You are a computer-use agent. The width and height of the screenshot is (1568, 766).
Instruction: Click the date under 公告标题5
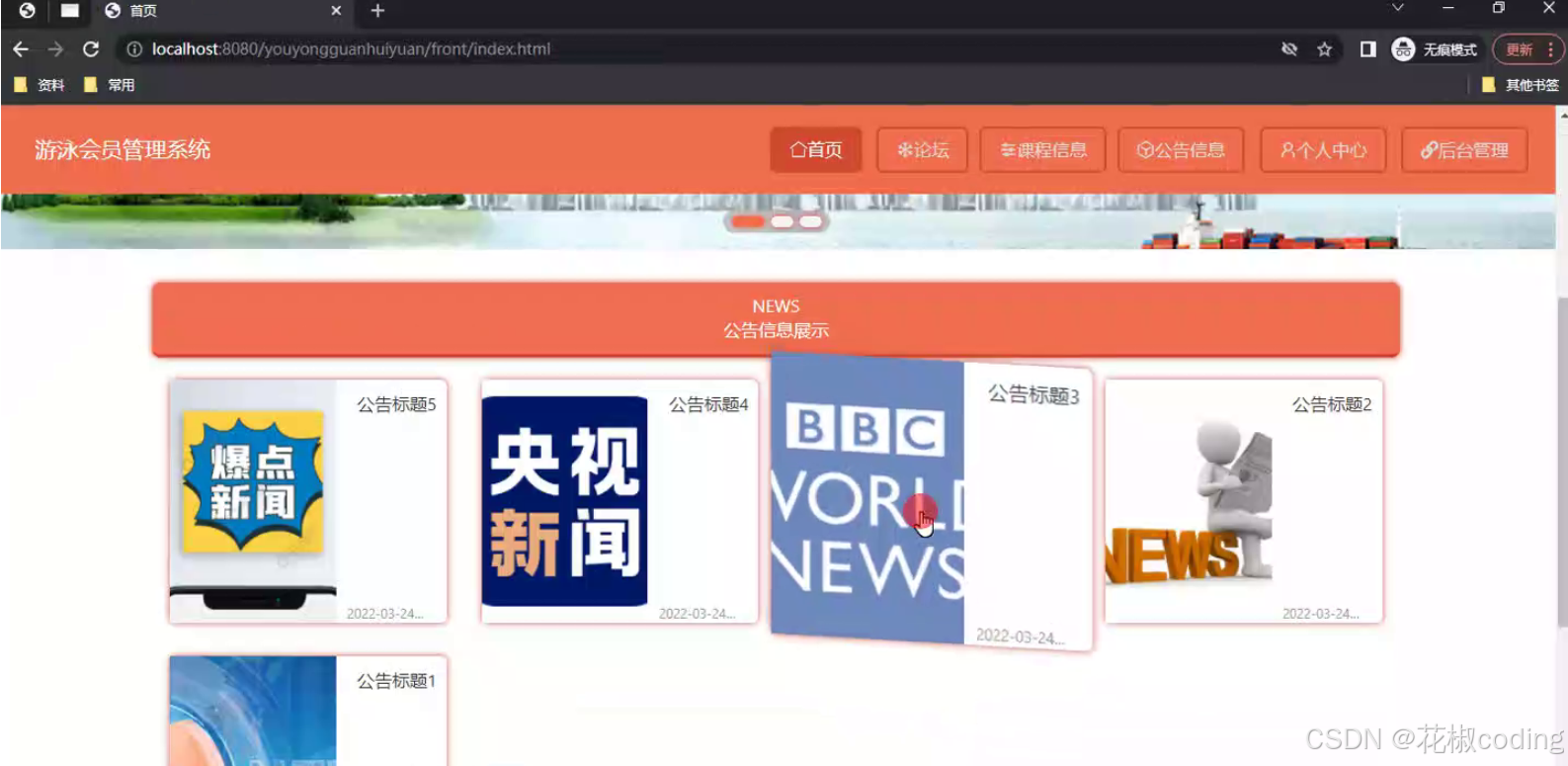pos(384,614)
